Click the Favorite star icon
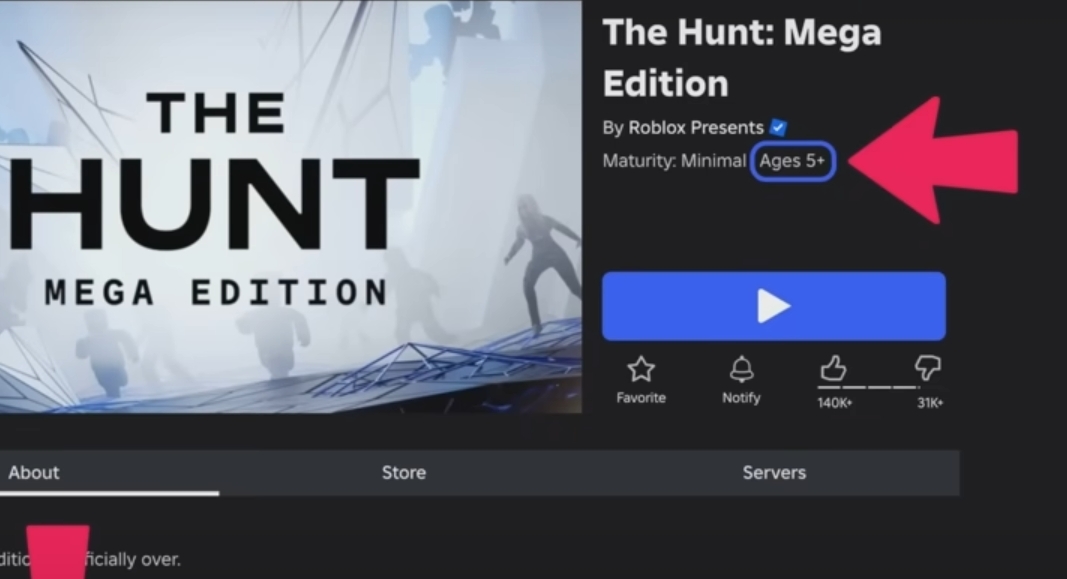Screen dimensions: 1067x579 (x=641, y=370)
